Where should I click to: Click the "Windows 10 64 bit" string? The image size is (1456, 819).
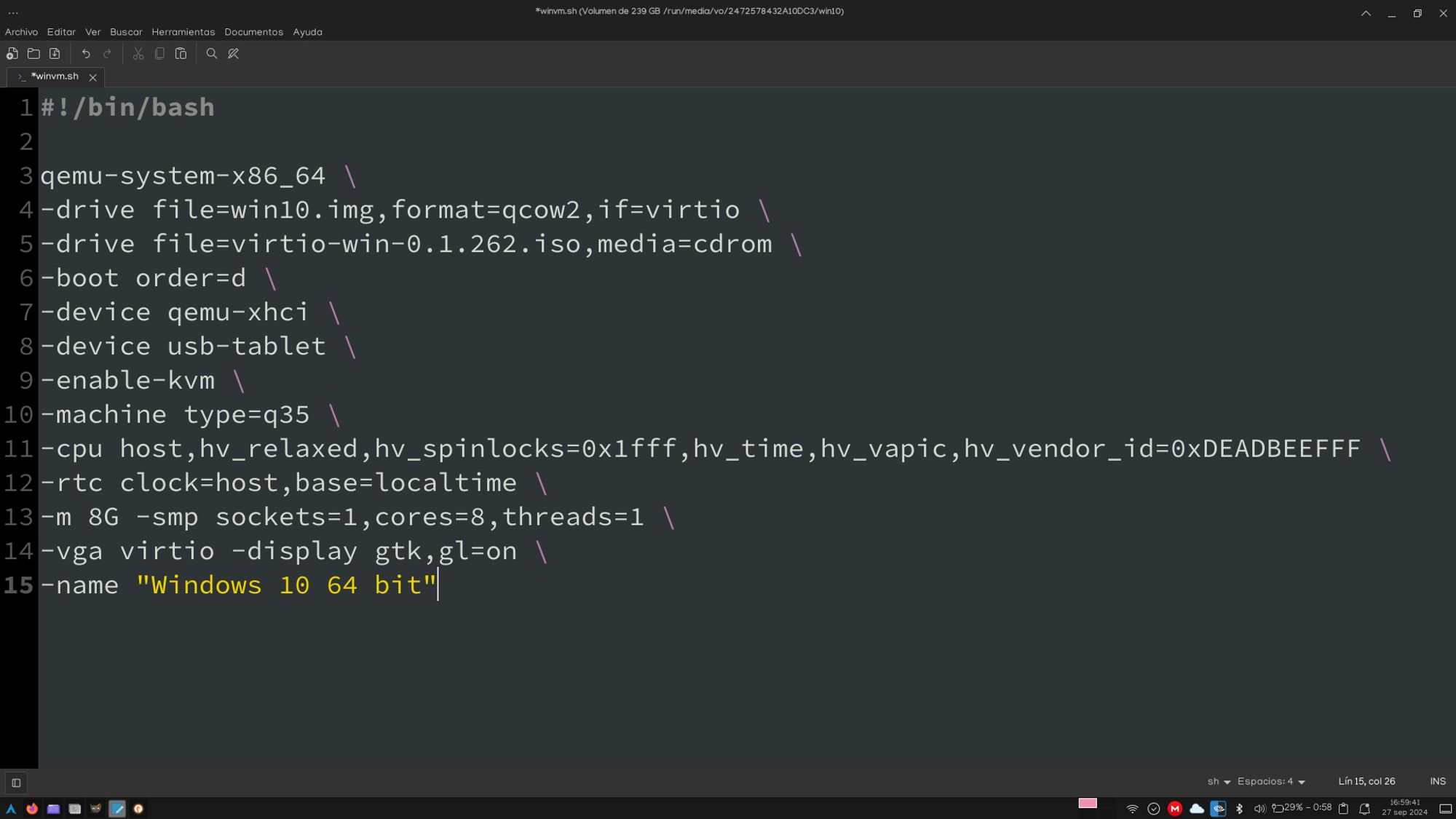tap(287, 585)
